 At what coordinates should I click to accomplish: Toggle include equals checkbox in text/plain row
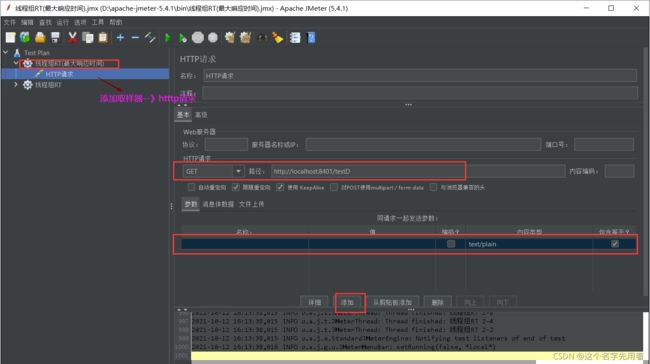click(x=615, y=244)
